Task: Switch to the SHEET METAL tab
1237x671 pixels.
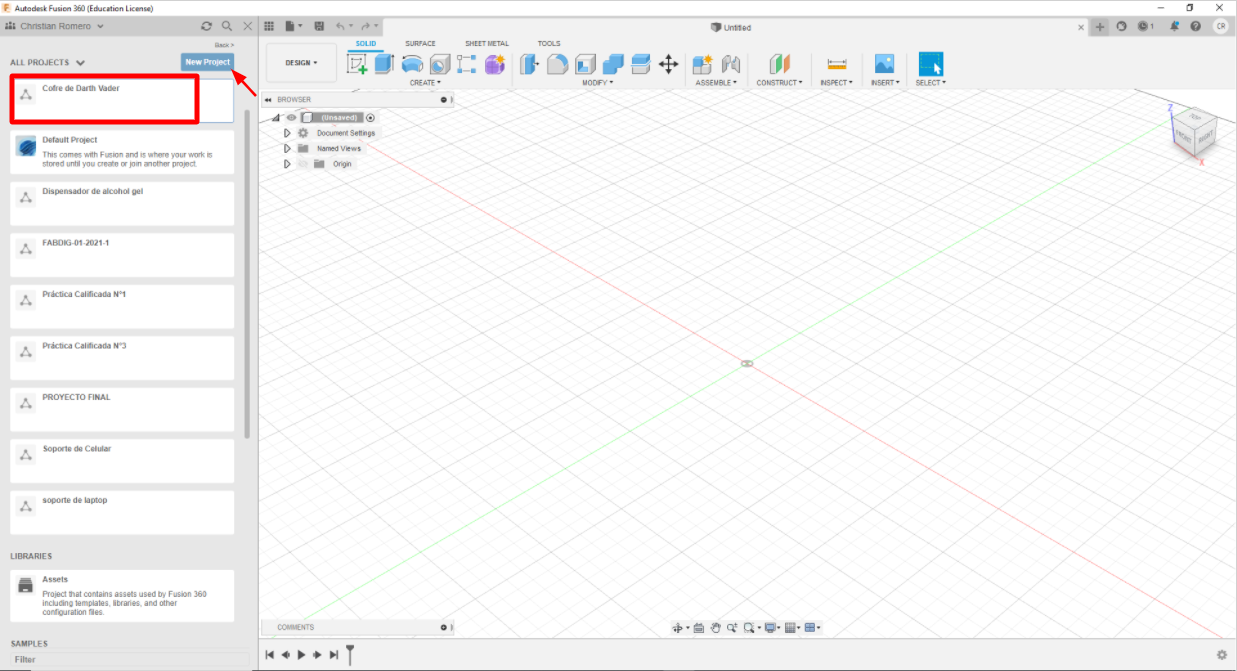Action: [x=487, y=43]
